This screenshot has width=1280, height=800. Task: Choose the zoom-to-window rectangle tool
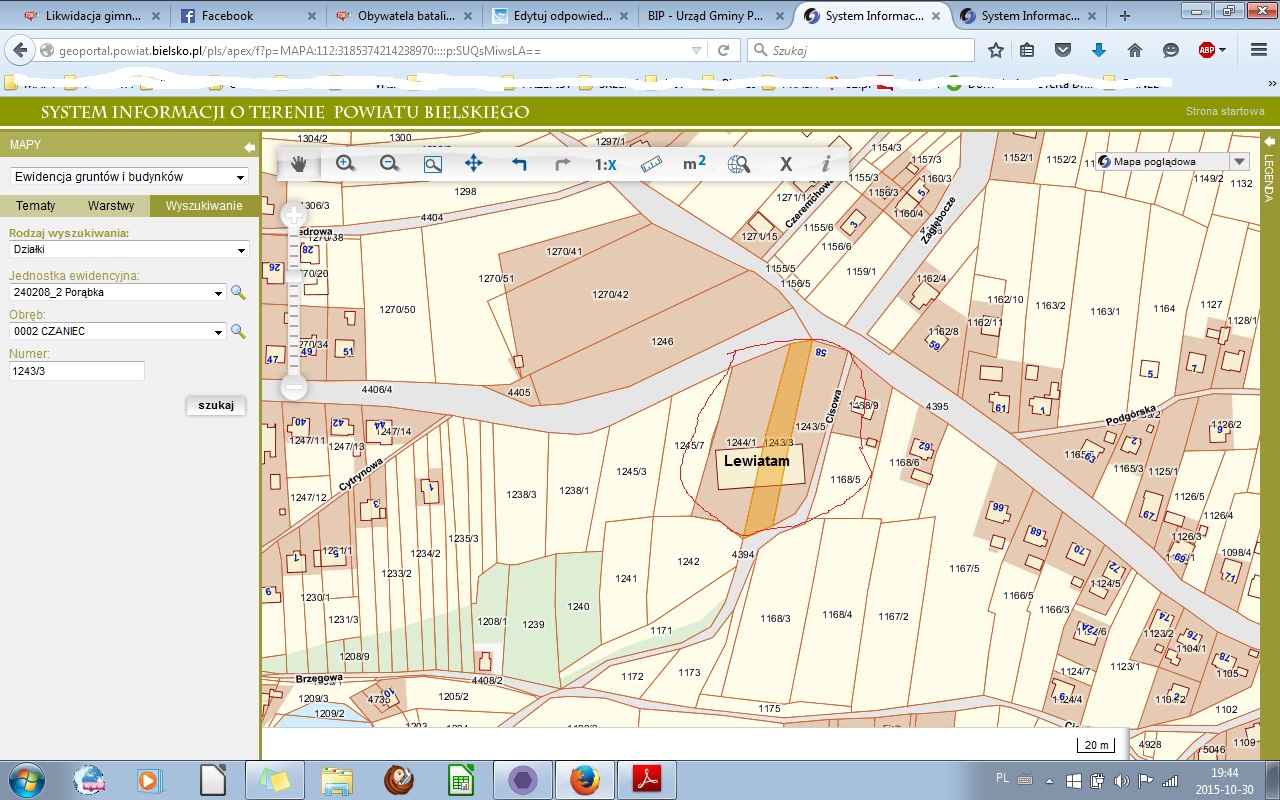coord(433,165)
